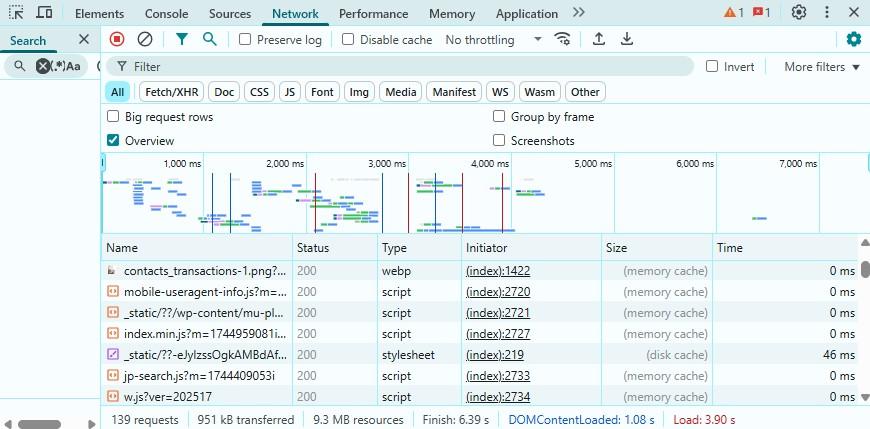The width and height of the screenshot is (870, 429).
Task: Select the Other filter
Action: click(x=585, y=92)
